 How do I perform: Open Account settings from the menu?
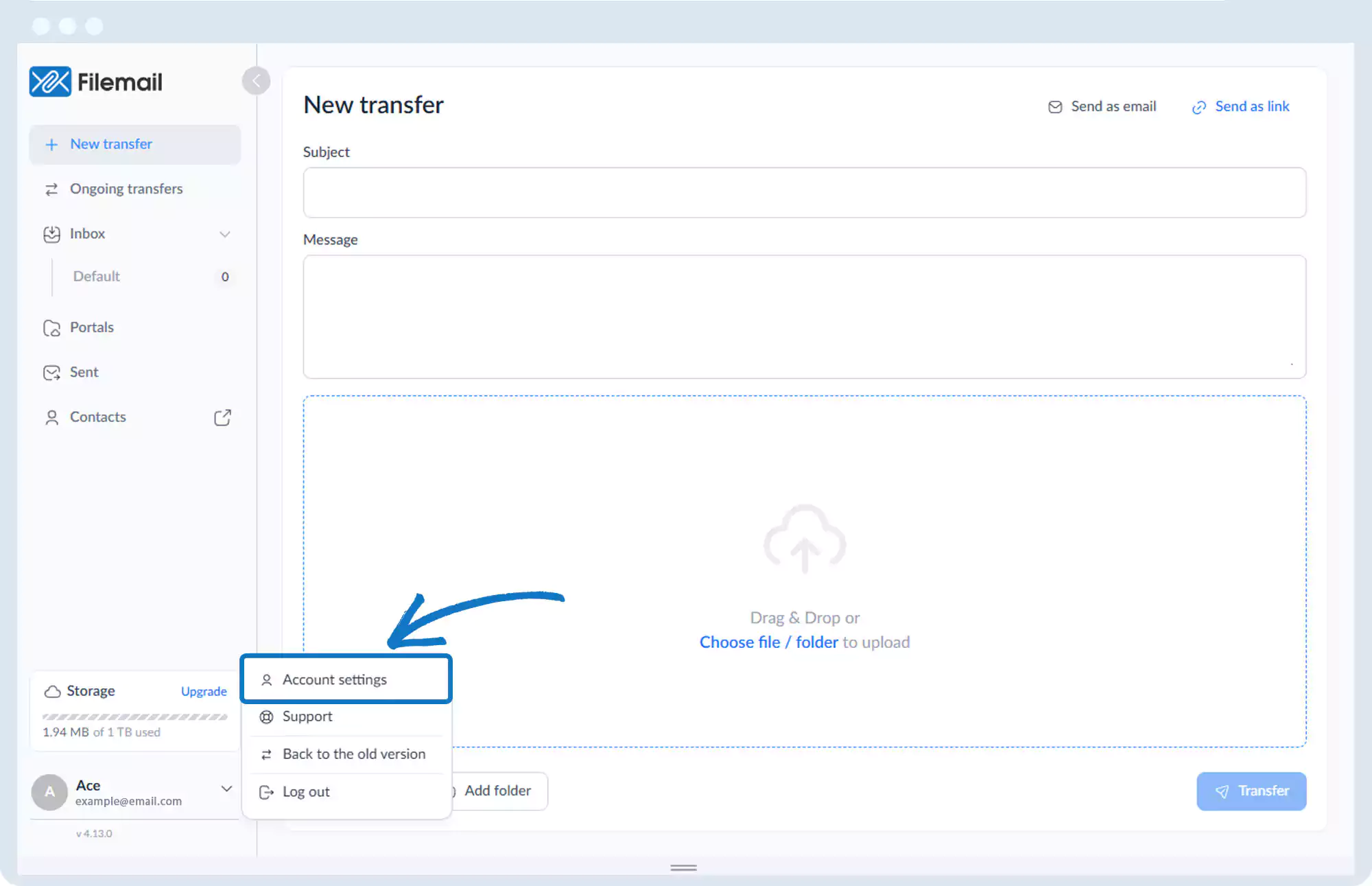coord(335,679)
